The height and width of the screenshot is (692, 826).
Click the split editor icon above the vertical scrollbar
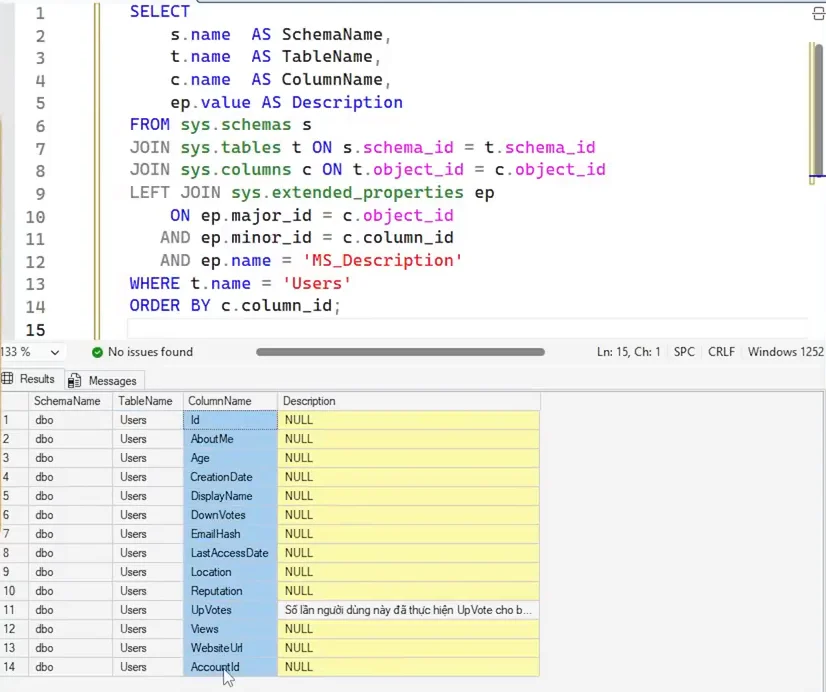(819, 13)
